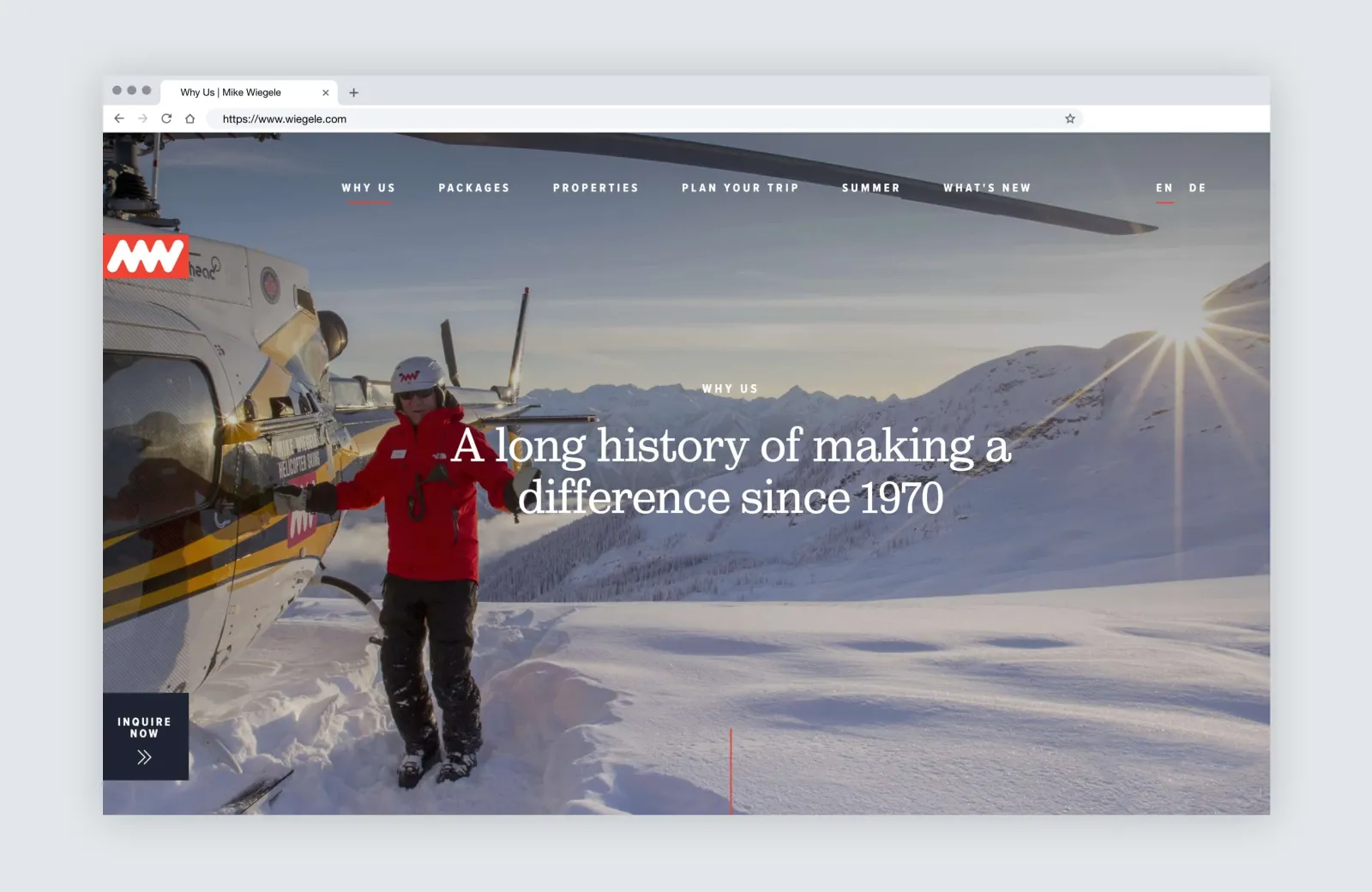The width and height of the screenshot is (1372, 892).
Task: Open the browser home page icon
Action: click(190, 118)
